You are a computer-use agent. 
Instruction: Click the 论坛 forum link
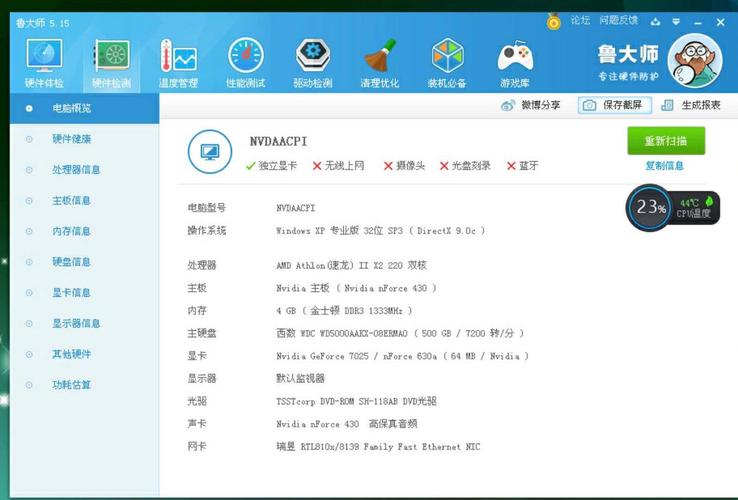coord(580,20)
